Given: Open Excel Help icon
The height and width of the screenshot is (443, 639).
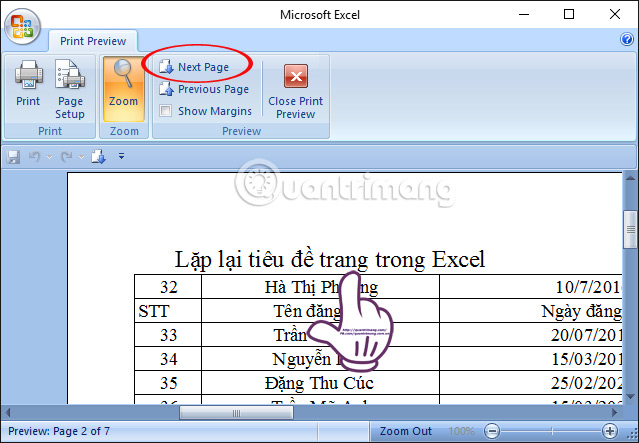Looking at the screenshot, I should point(626,40).
